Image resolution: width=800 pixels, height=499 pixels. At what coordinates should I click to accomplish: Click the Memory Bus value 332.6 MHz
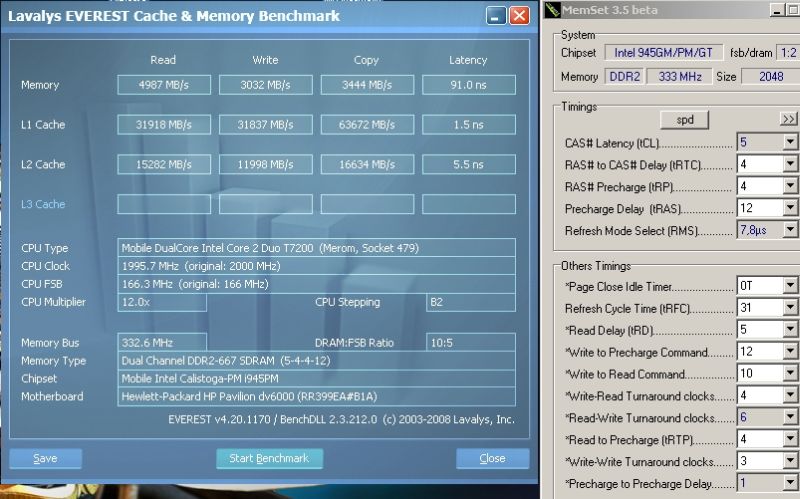[162, 342]
